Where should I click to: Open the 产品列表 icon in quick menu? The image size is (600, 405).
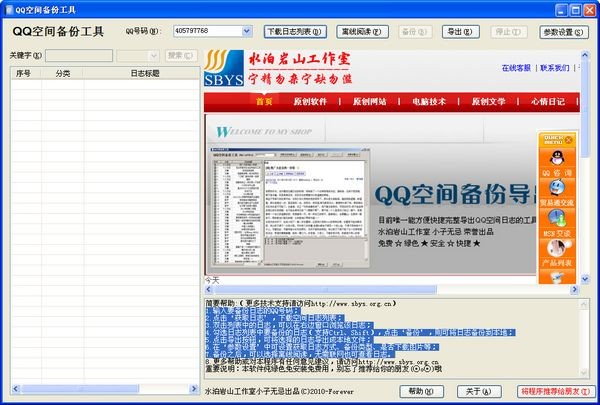pos(555,247)
